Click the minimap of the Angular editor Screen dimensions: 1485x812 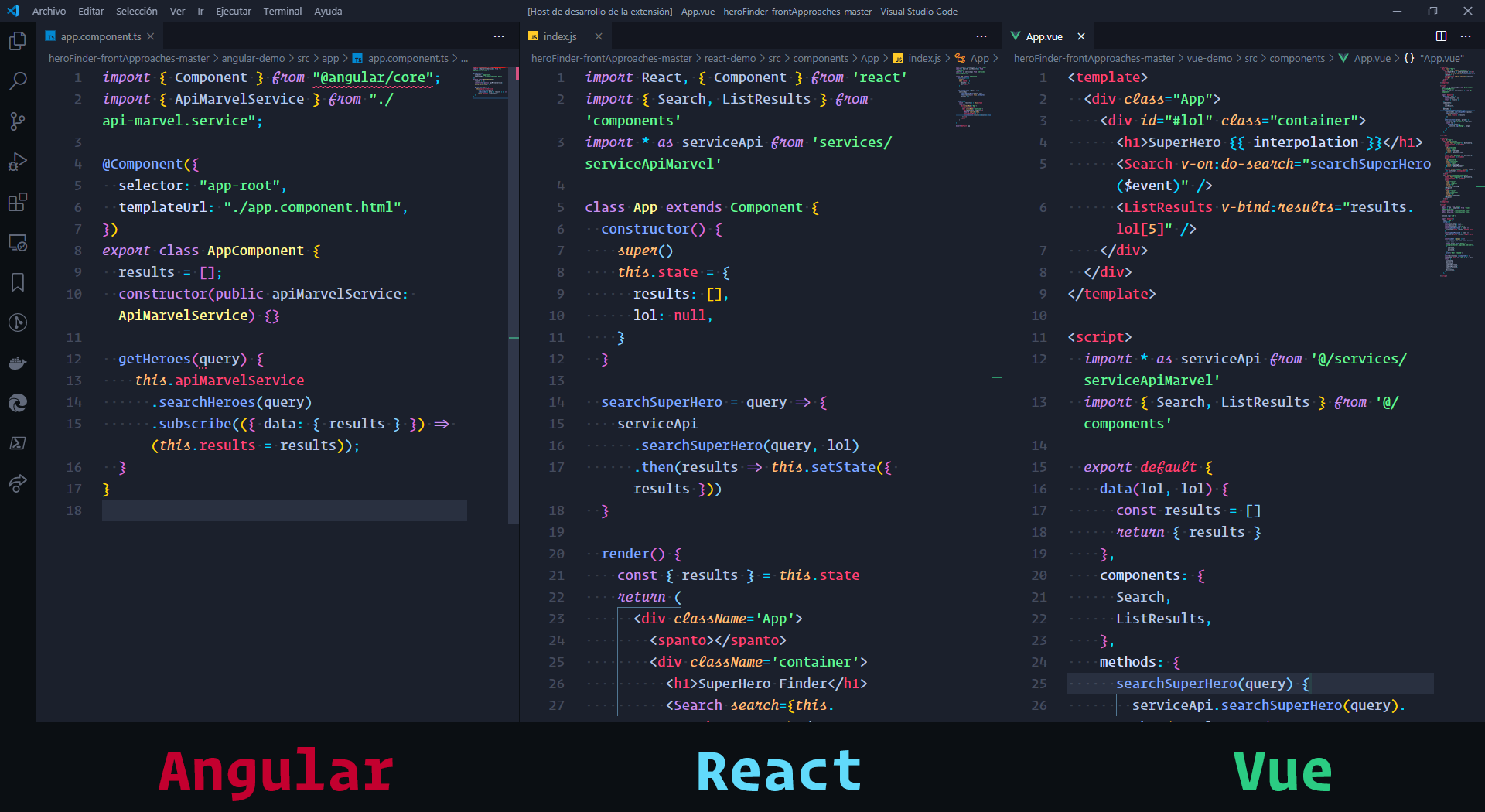coord(490,83)
